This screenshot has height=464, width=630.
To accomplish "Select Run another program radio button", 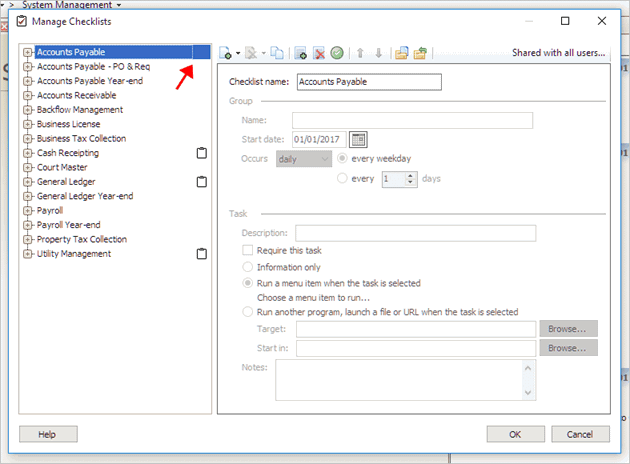I will click(248, 312).
